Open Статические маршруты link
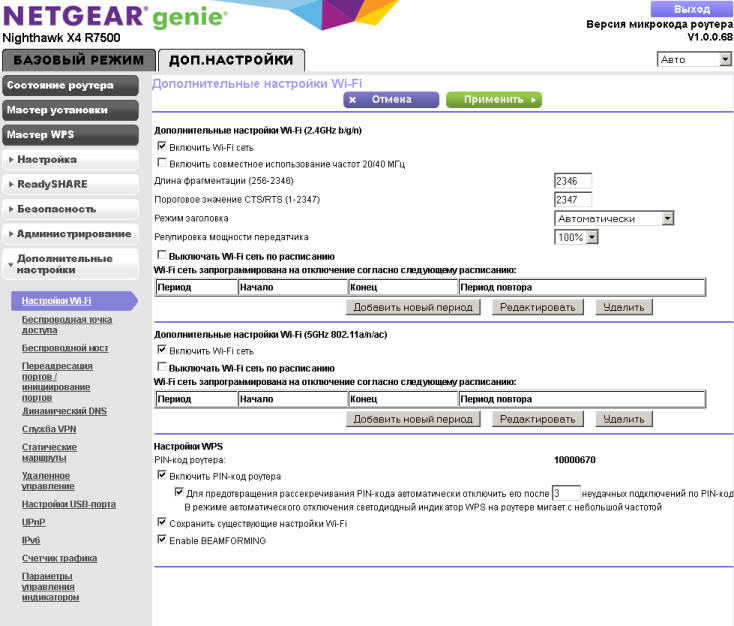The height and width of the screenshot is (626, 734). click(x=49, y=452)
